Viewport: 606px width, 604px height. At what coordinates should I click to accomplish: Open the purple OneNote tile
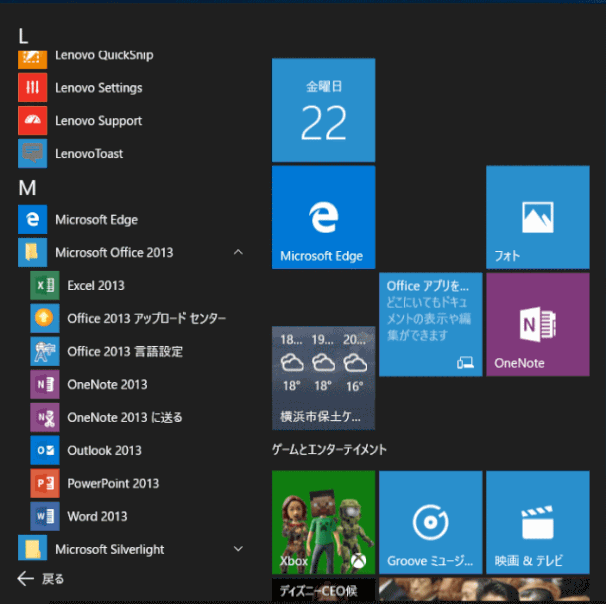point(537,325)
